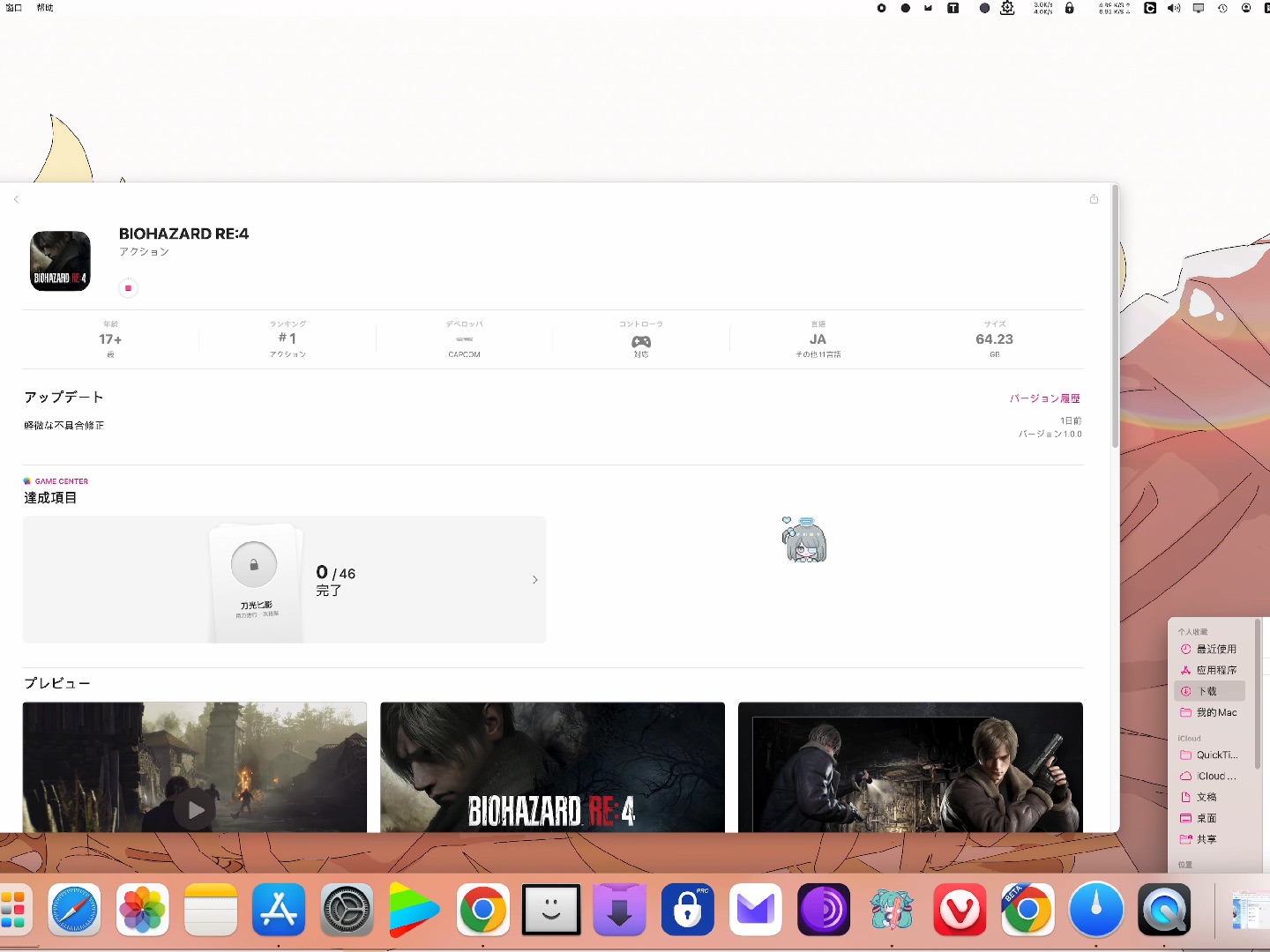Open the colorful play triangle app in Dock
The width and height of the screenshot is (1270, 952).
pyautogui.click(x=414, y=910)
